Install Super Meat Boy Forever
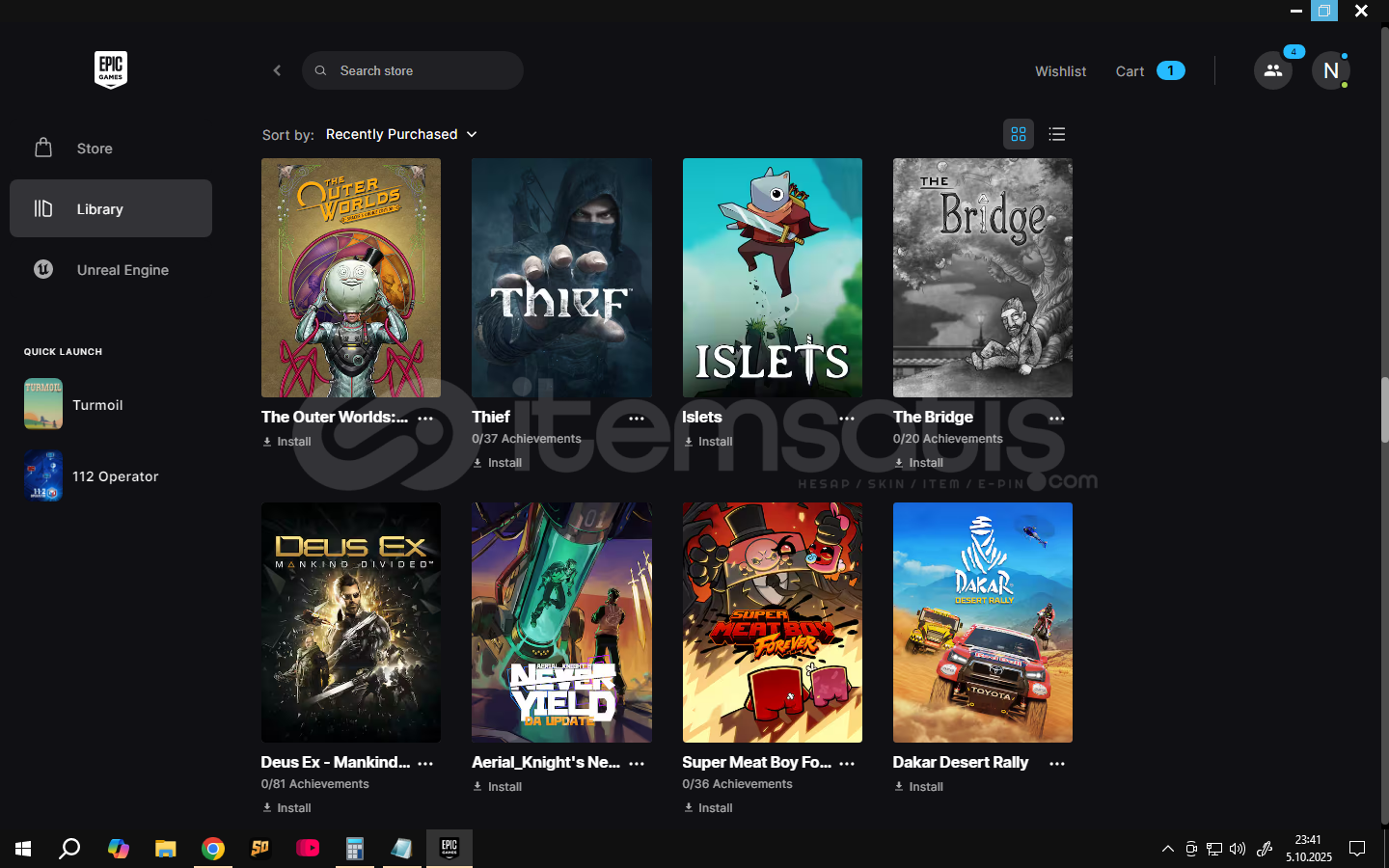 (x=708, y=808)
